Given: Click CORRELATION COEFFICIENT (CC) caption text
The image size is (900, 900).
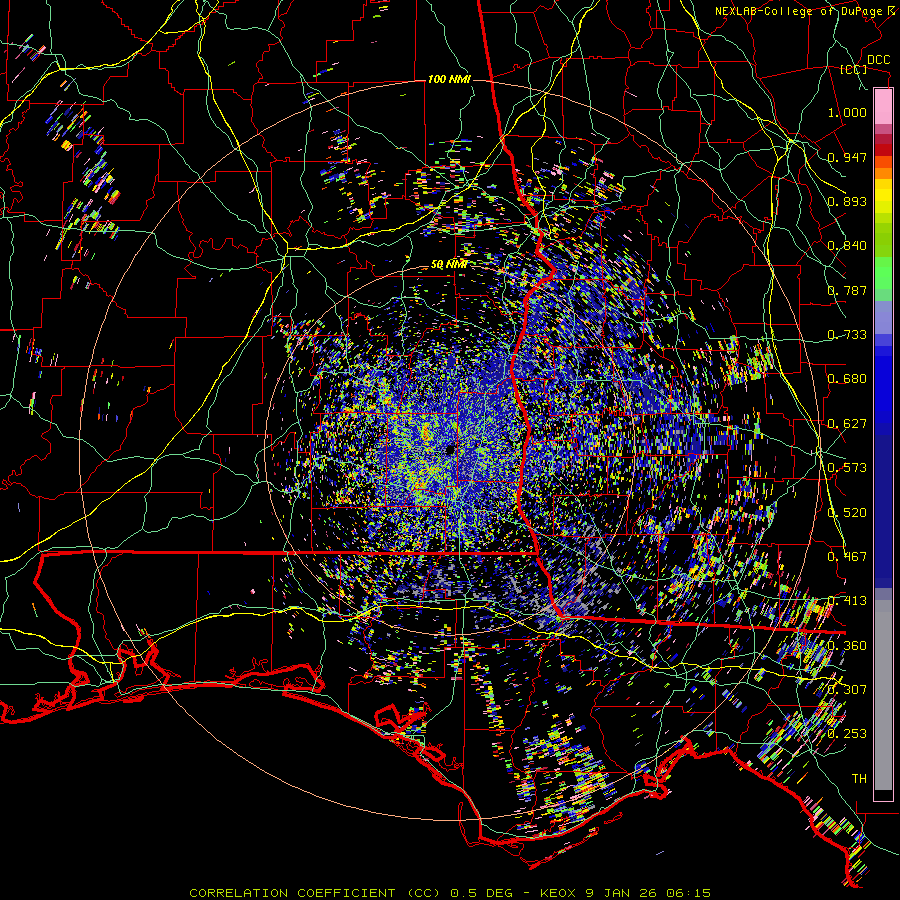Looking at the screenshot, I should coord(315,893).
